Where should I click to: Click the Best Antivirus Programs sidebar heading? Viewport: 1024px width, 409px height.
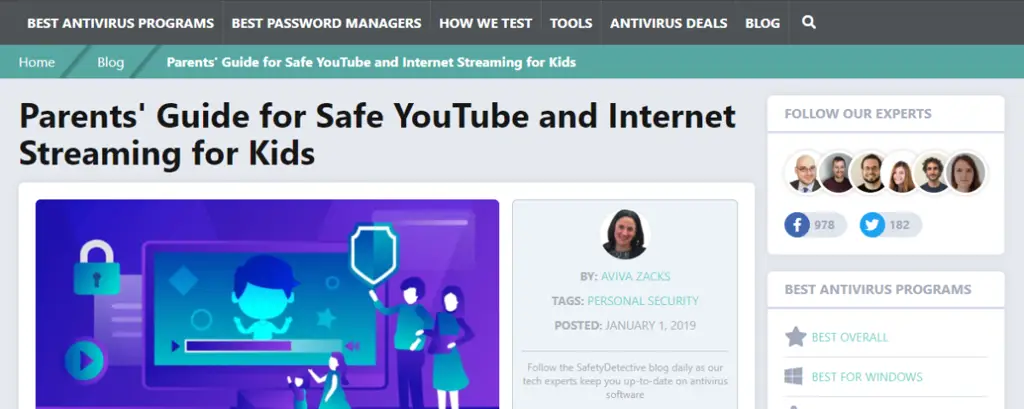point(878,289)
